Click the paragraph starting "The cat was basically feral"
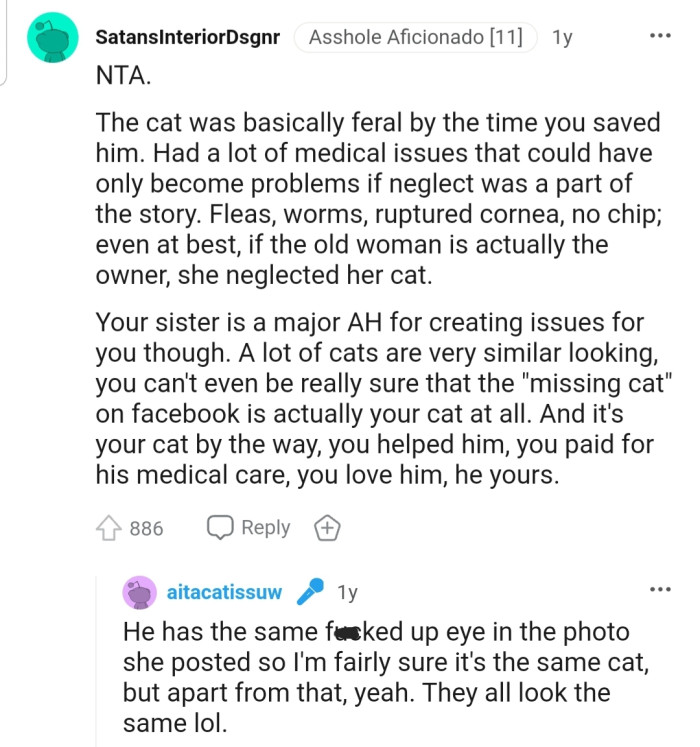 tap(378, 198)
